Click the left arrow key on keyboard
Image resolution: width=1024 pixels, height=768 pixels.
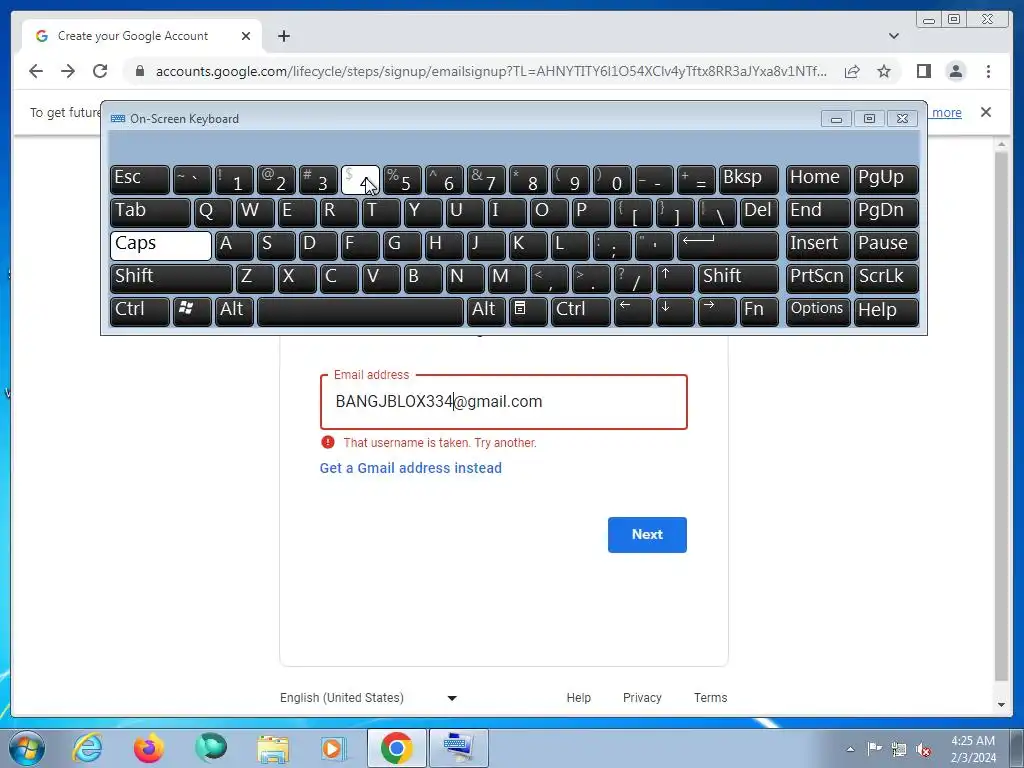(x=633, y=311)
